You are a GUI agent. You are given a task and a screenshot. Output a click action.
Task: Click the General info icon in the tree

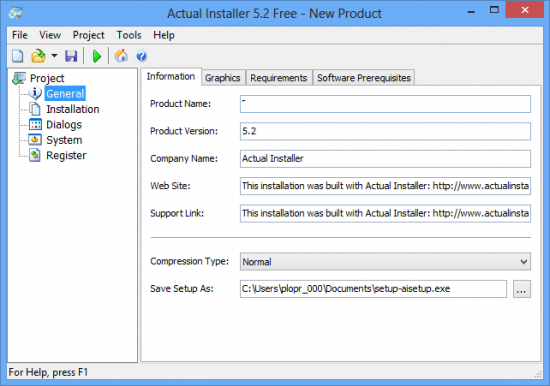point(35,93)
